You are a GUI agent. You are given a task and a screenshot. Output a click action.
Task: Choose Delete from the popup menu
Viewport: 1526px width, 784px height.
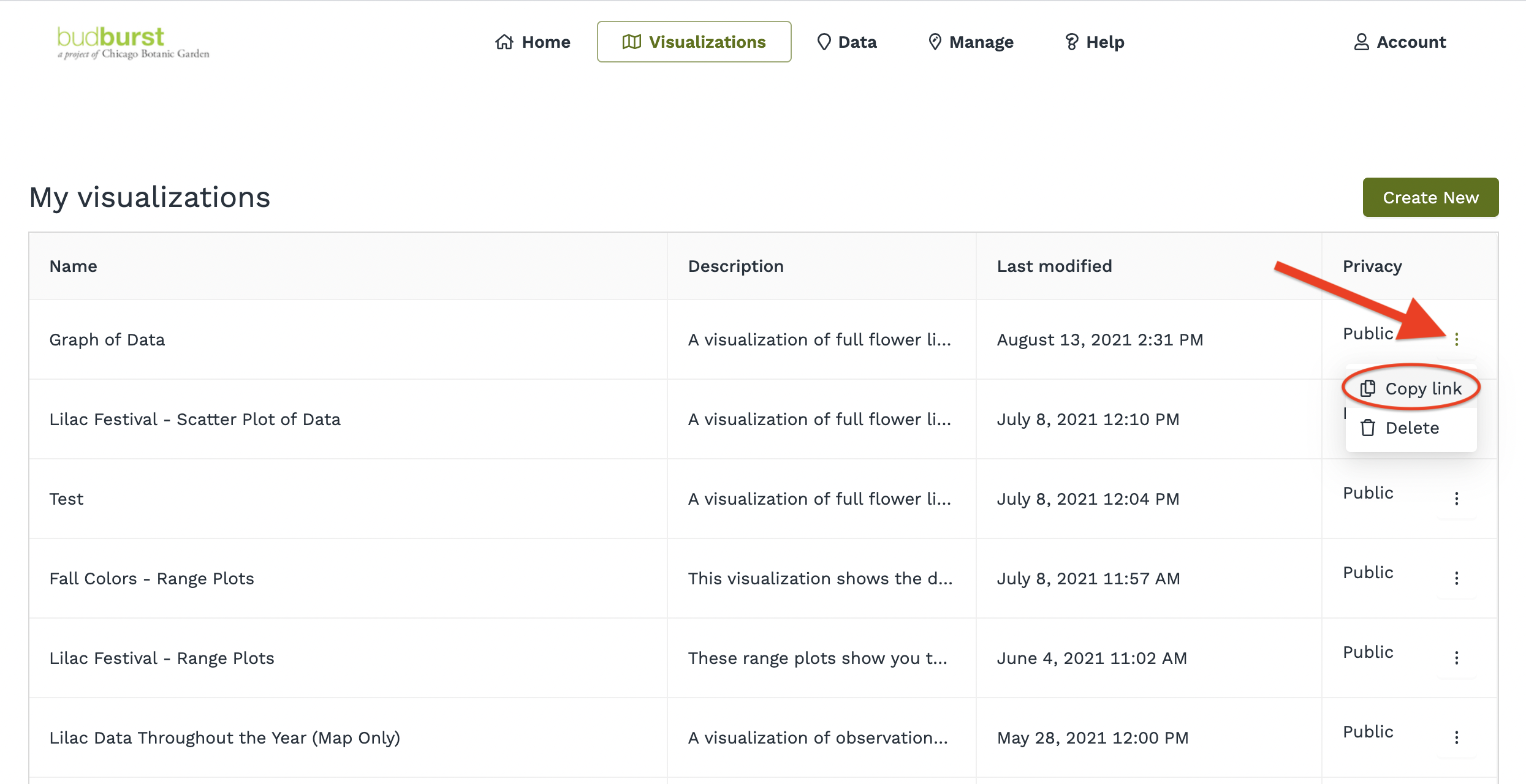tap(1411, 428)
